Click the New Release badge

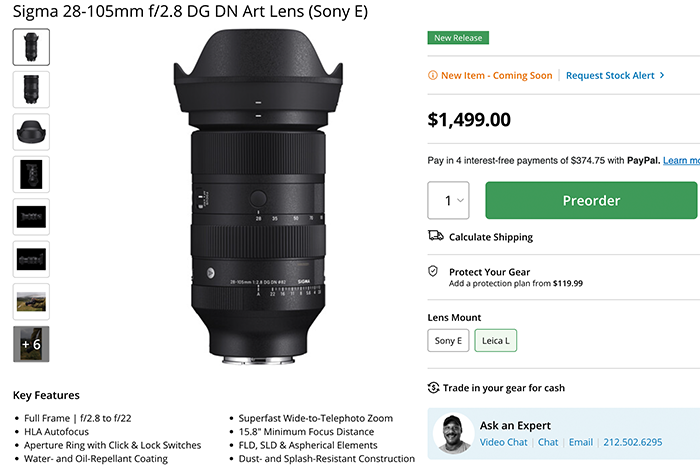(458, 38)
